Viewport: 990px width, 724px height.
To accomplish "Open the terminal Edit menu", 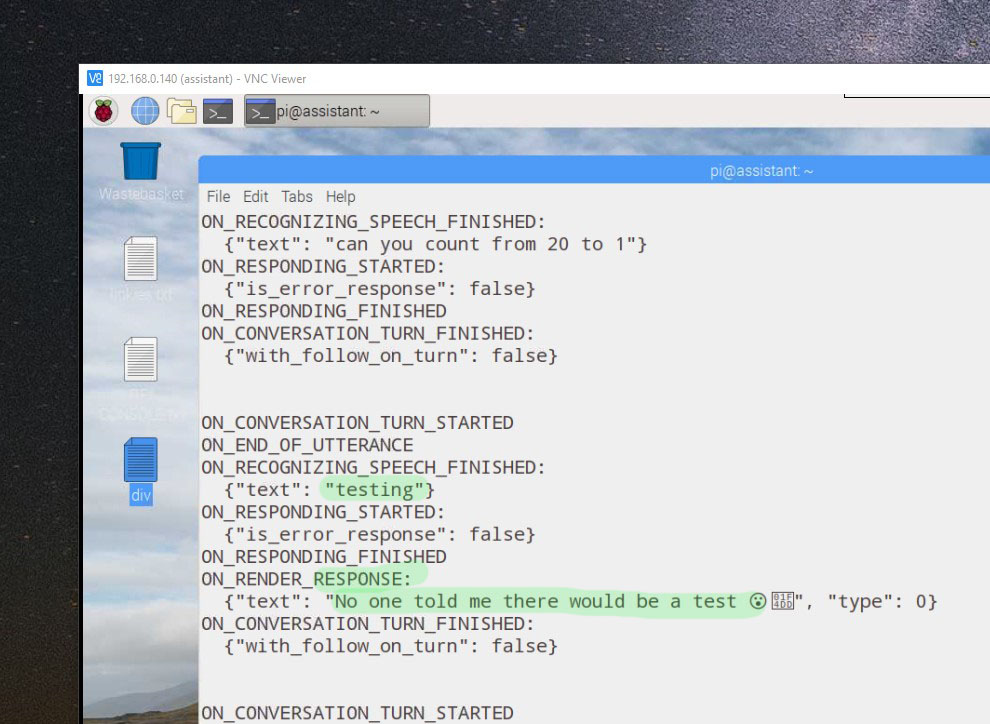I will tap(256, 196).
